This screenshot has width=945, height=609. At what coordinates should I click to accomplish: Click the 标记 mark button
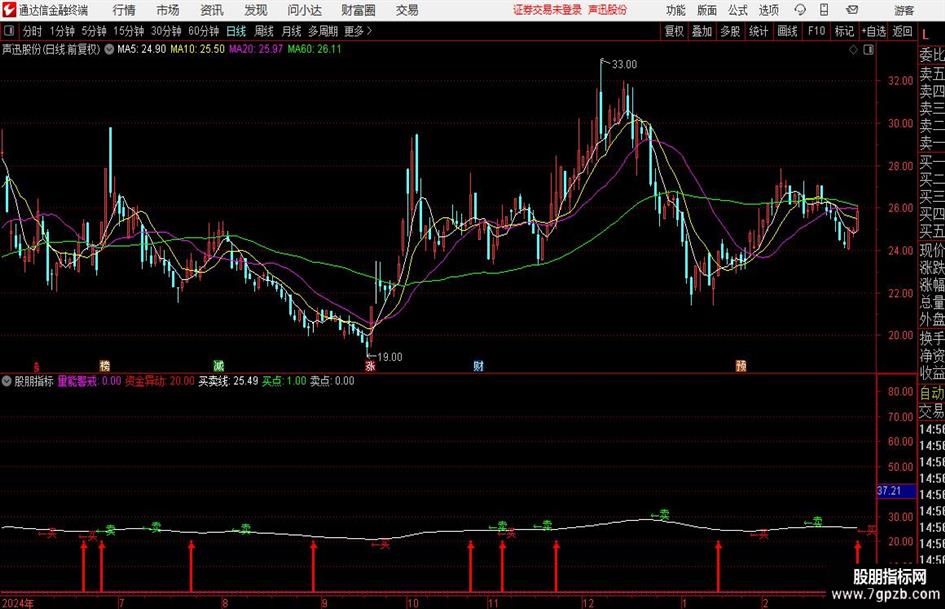click(x=844, y=31)
